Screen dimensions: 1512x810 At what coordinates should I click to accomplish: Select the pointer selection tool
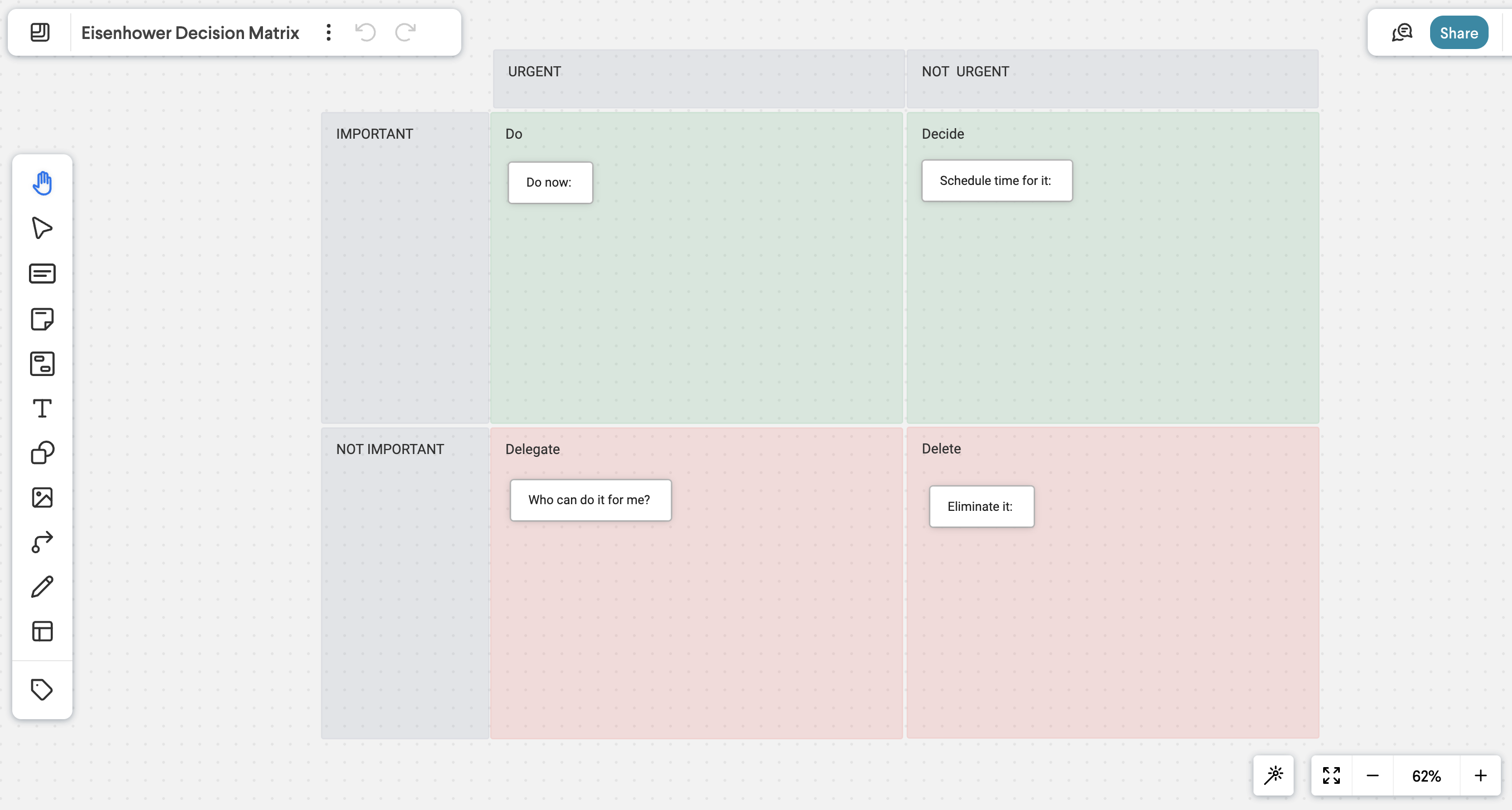pos(42,228)
